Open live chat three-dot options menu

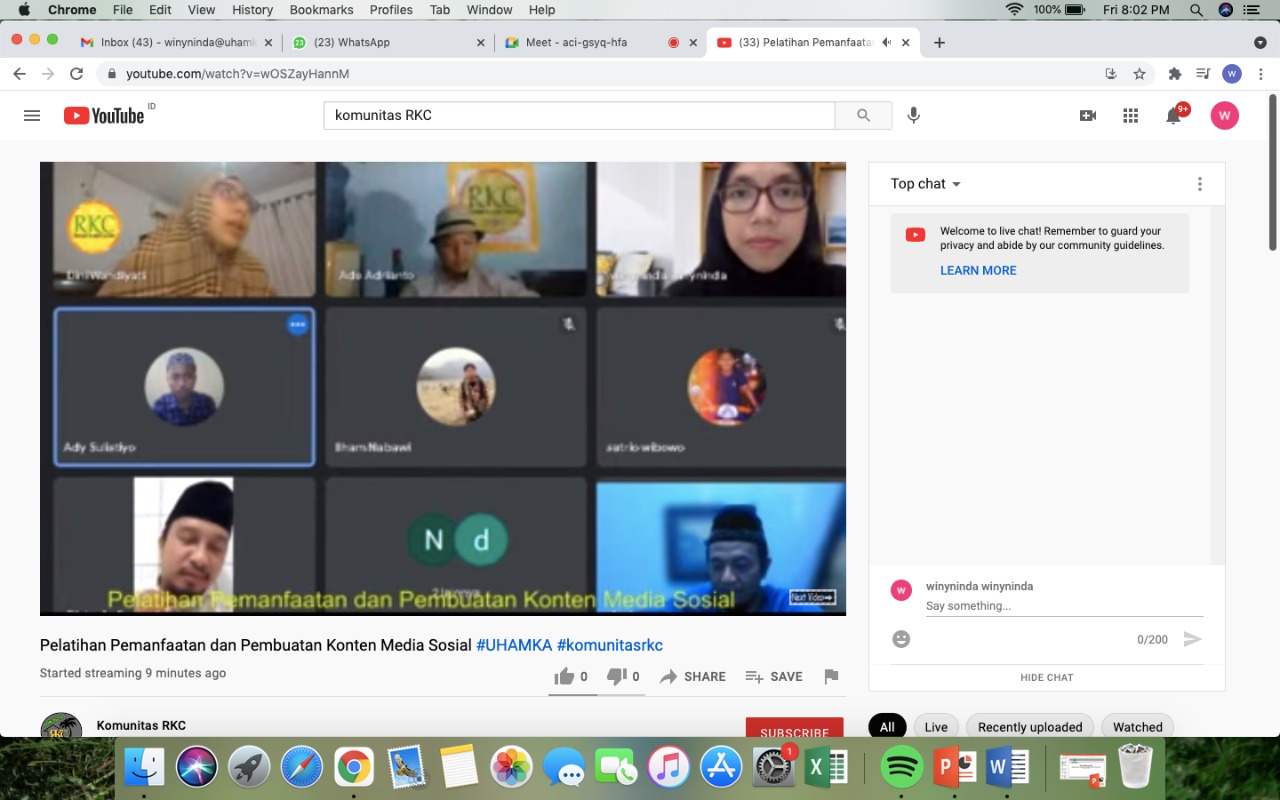pyautogui.click(x=1200, y=184)
